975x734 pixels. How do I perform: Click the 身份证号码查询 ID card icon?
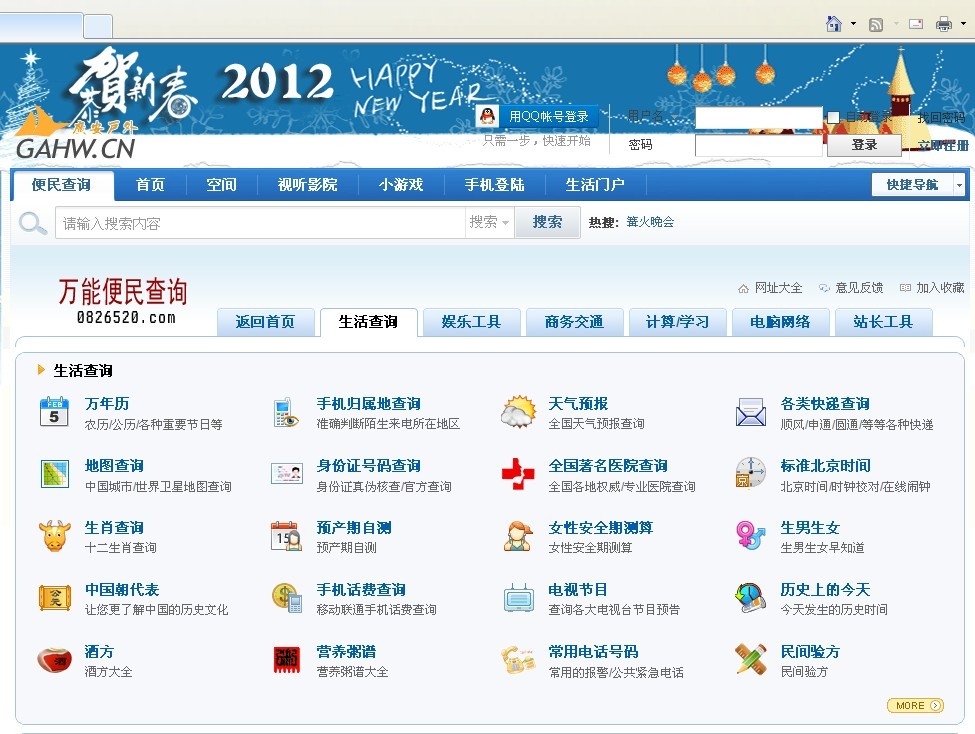coord(287,473)
